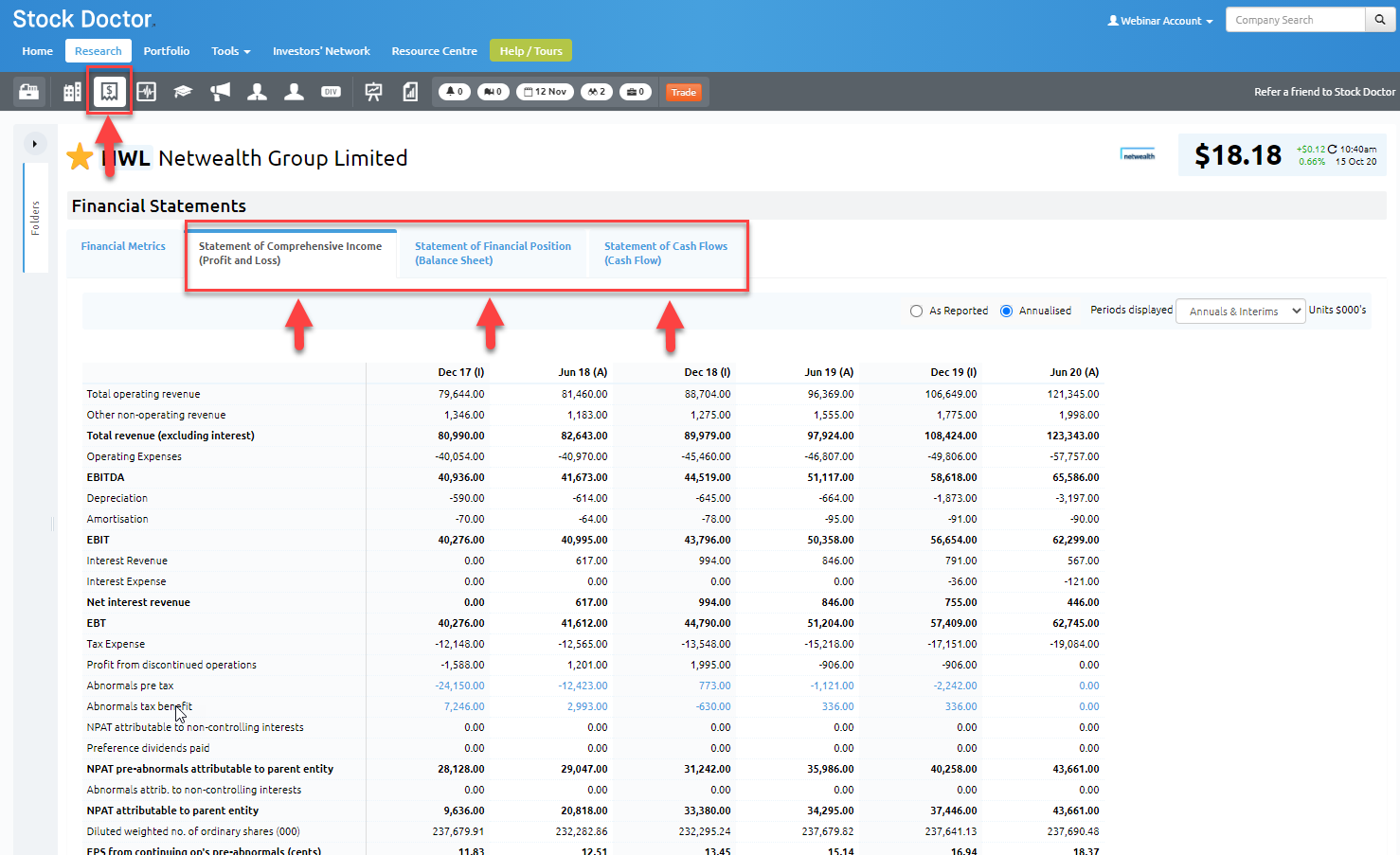
Task: Click the $18.18 share price
Action: tap(1237, 155)
